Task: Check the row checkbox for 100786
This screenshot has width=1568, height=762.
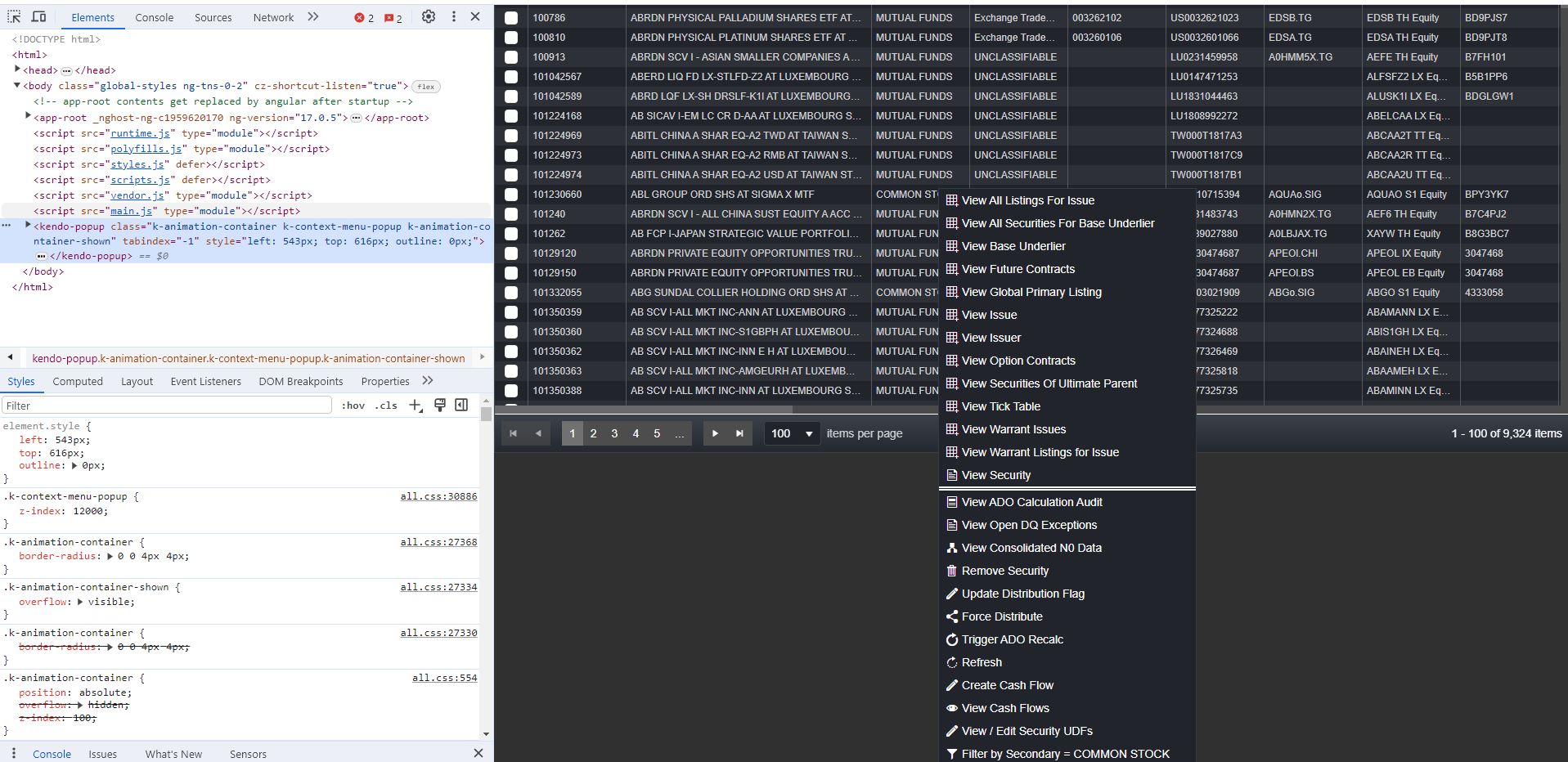Action: click(x=511, y=17)
